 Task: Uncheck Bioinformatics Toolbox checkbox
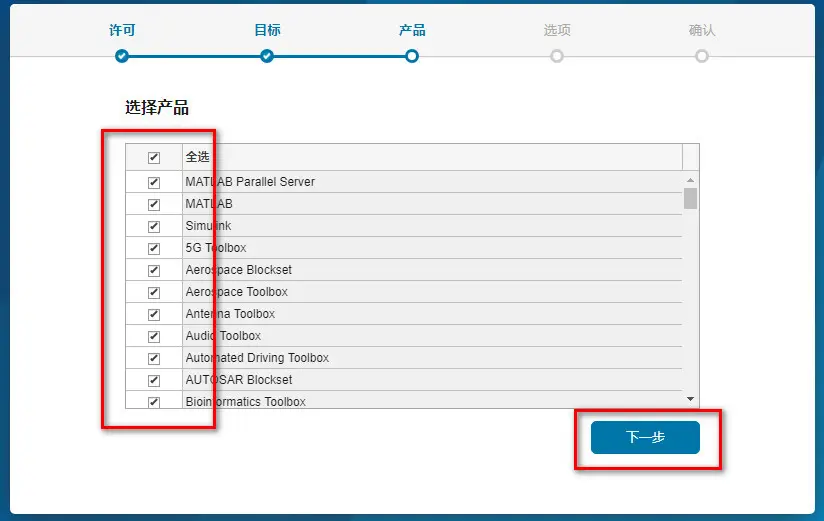(153, 402)
